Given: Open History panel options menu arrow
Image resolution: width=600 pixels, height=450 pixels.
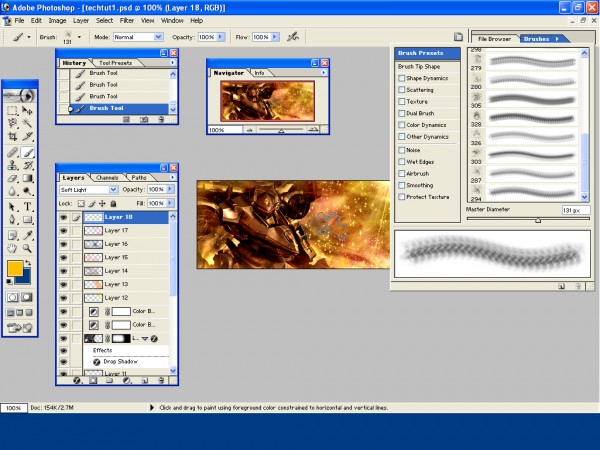Looking at the screenshot, I should tap(173, 62).
